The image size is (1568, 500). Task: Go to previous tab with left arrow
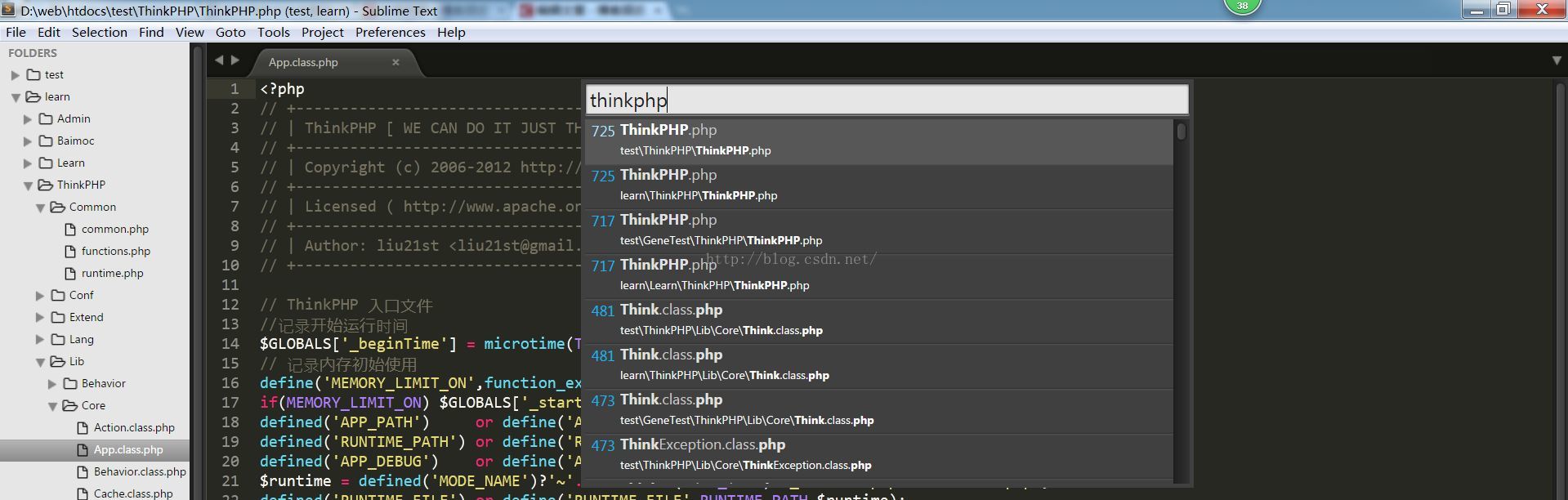point(219,60)
